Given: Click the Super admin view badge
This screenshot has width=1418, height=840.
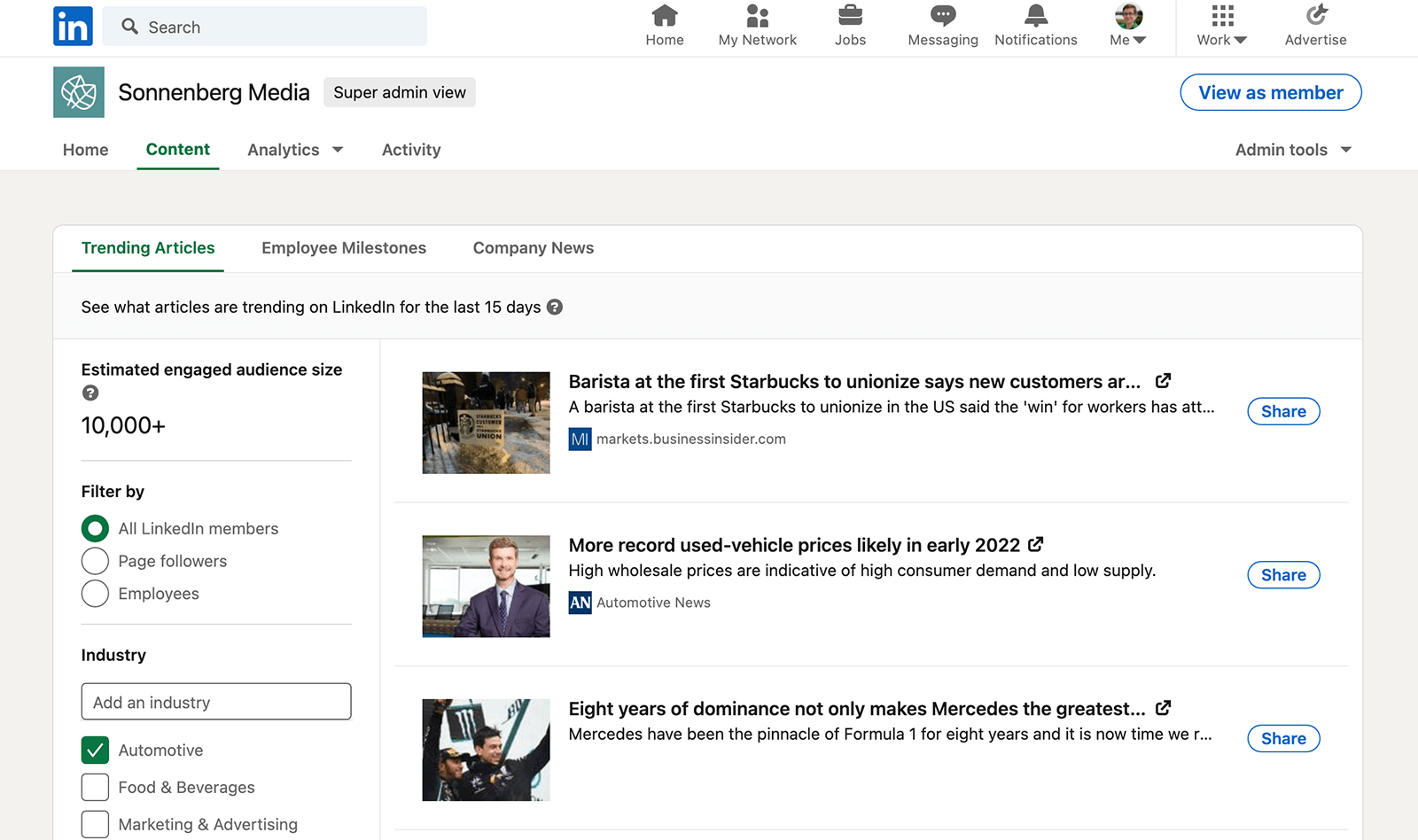Looking at the screenshot, I should pyautogui.click(x=400, y=92).
